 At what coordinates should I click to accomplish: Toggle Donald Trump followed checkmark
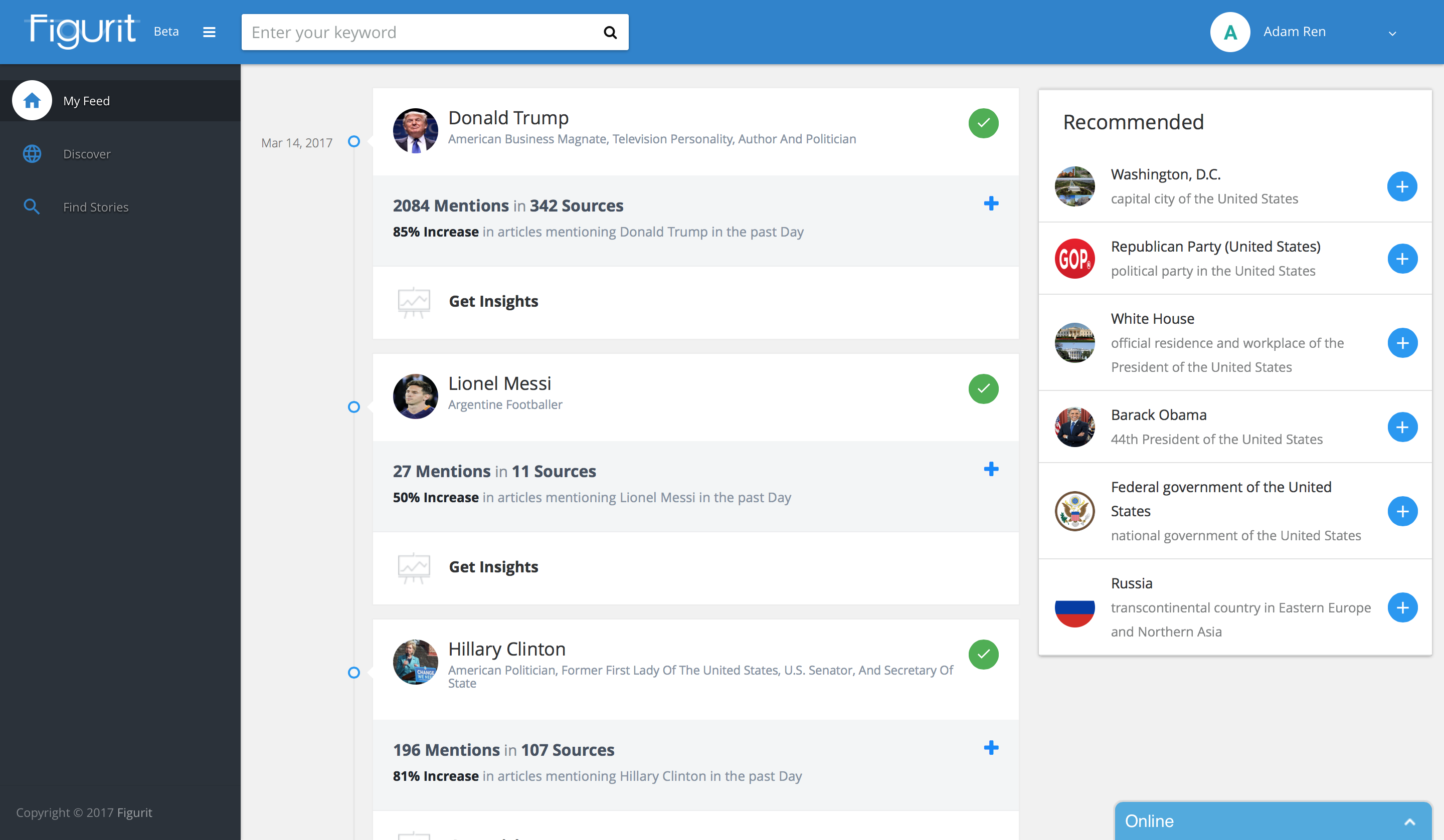[983, 123]
